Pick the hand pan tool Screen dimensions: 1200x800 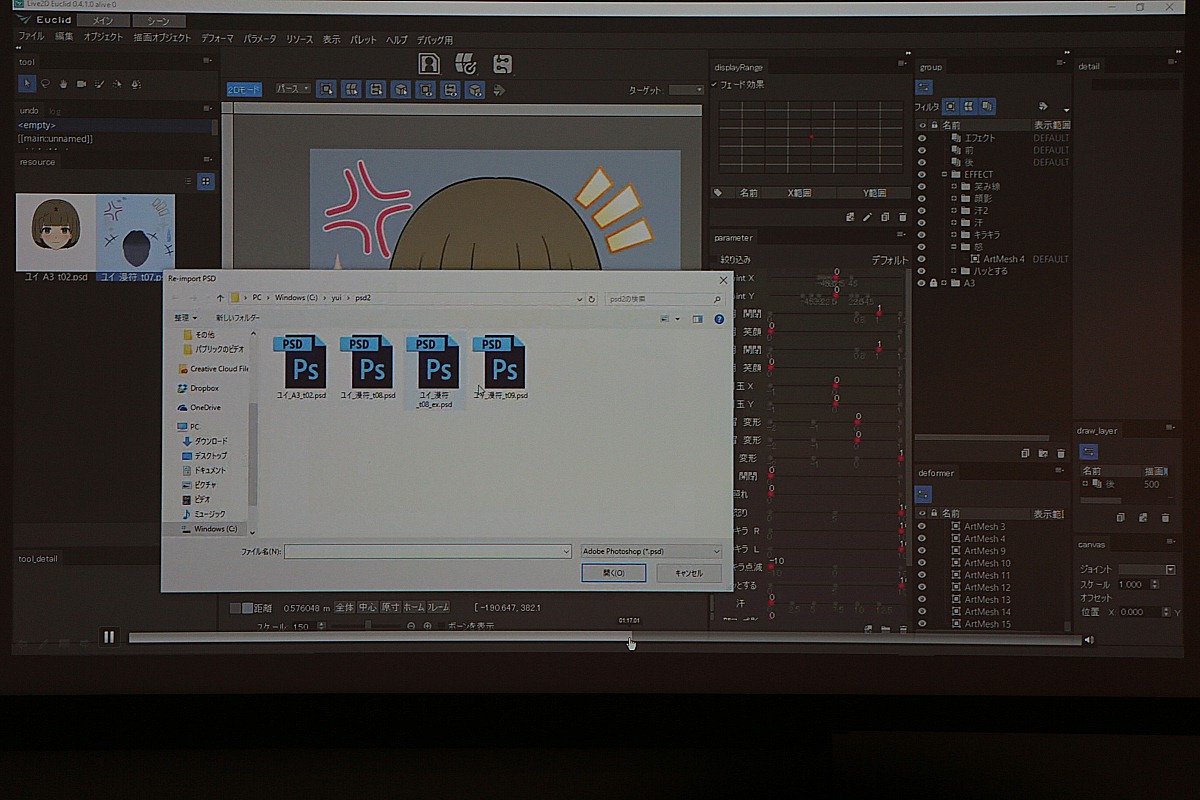[63, 84]
